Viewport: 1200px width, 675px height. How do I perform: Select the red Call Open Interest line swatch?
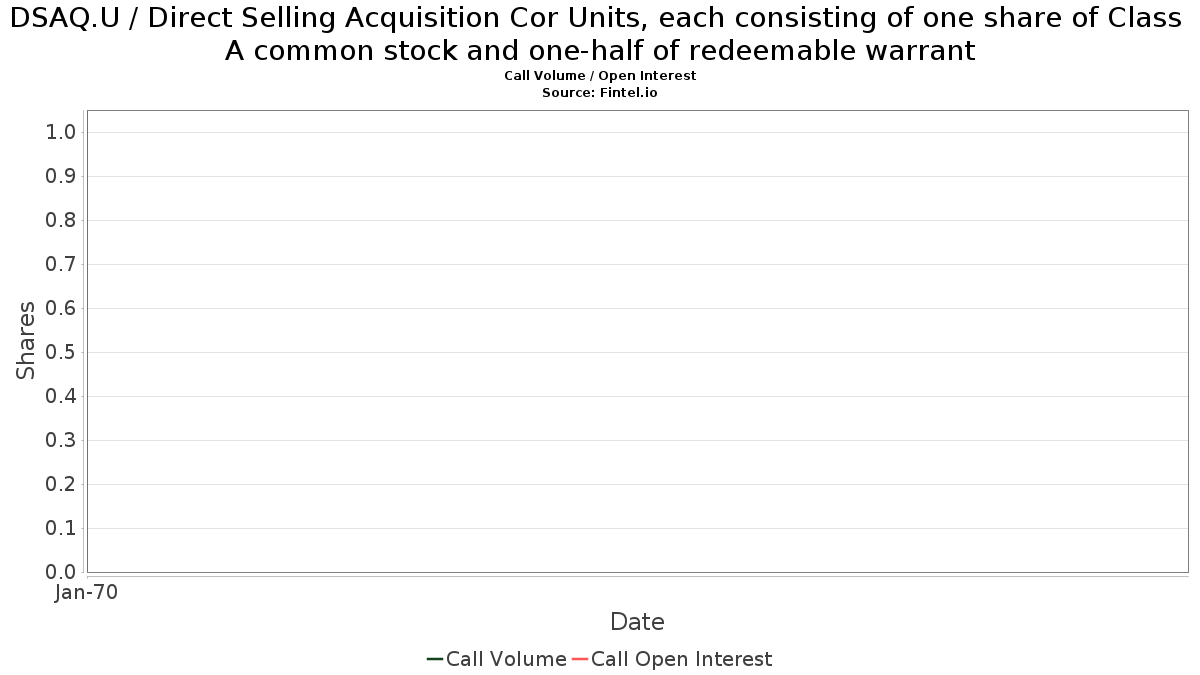tap(580, 659)
